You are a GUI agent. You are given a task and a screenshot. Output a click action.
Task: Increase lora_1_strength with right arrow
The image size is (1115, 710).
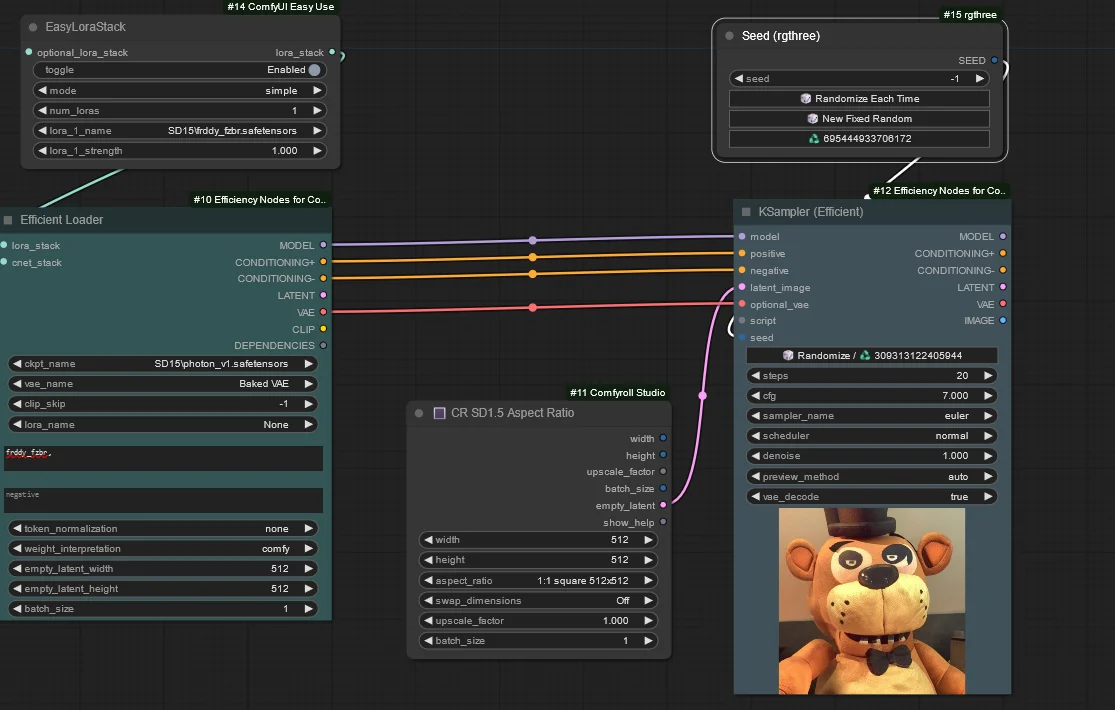(x=317, y=151)
